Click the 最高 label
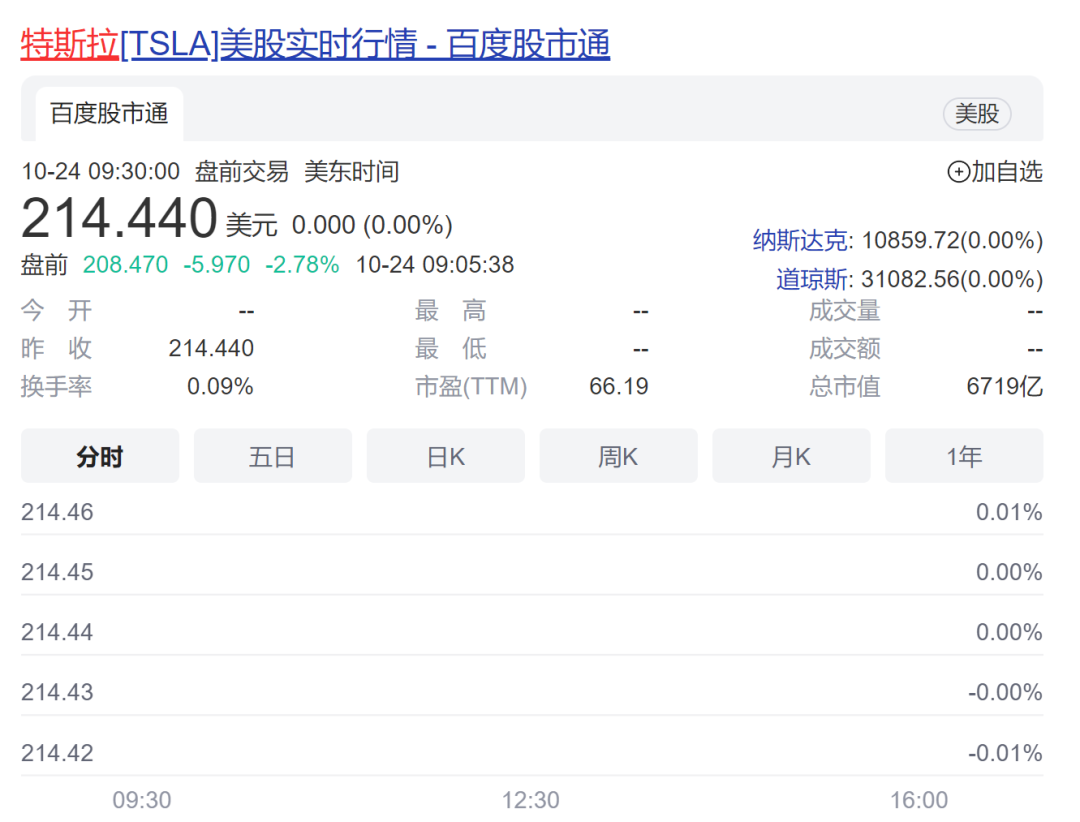This screenshot has width=1080, height=822. tap(450, 311)
